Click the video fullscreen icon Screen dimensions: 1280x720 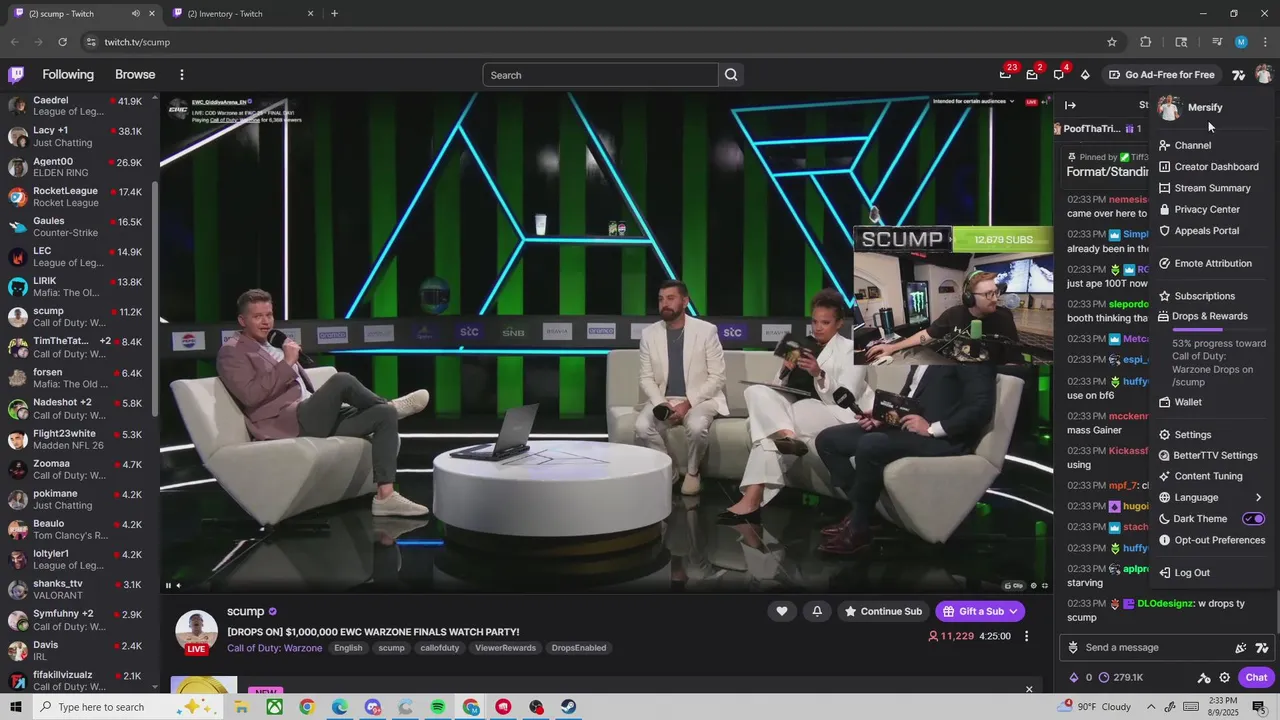point(1045,586)
